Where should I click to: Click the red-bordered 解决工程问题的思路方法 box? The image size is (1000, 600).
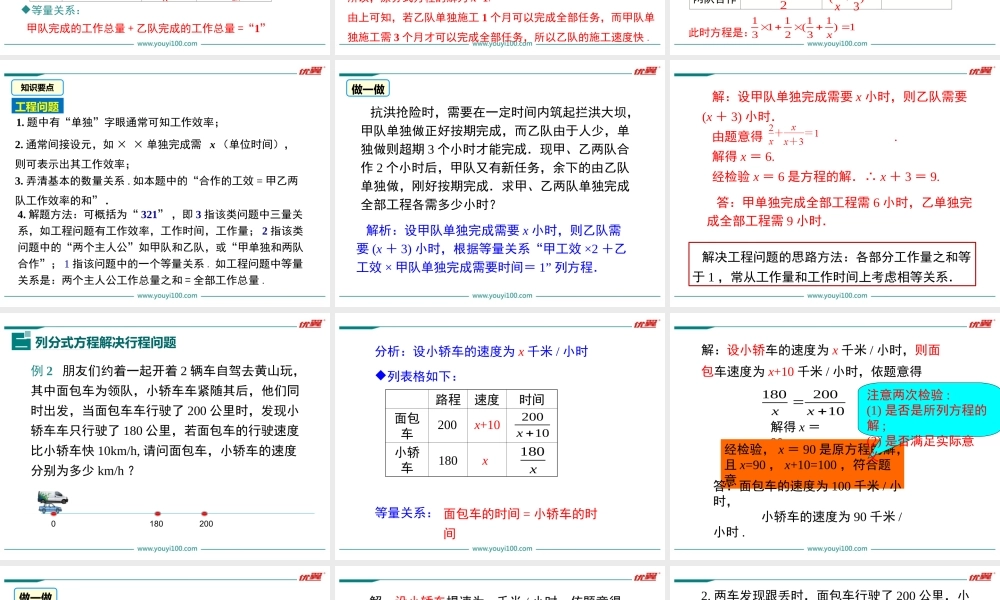830,265
